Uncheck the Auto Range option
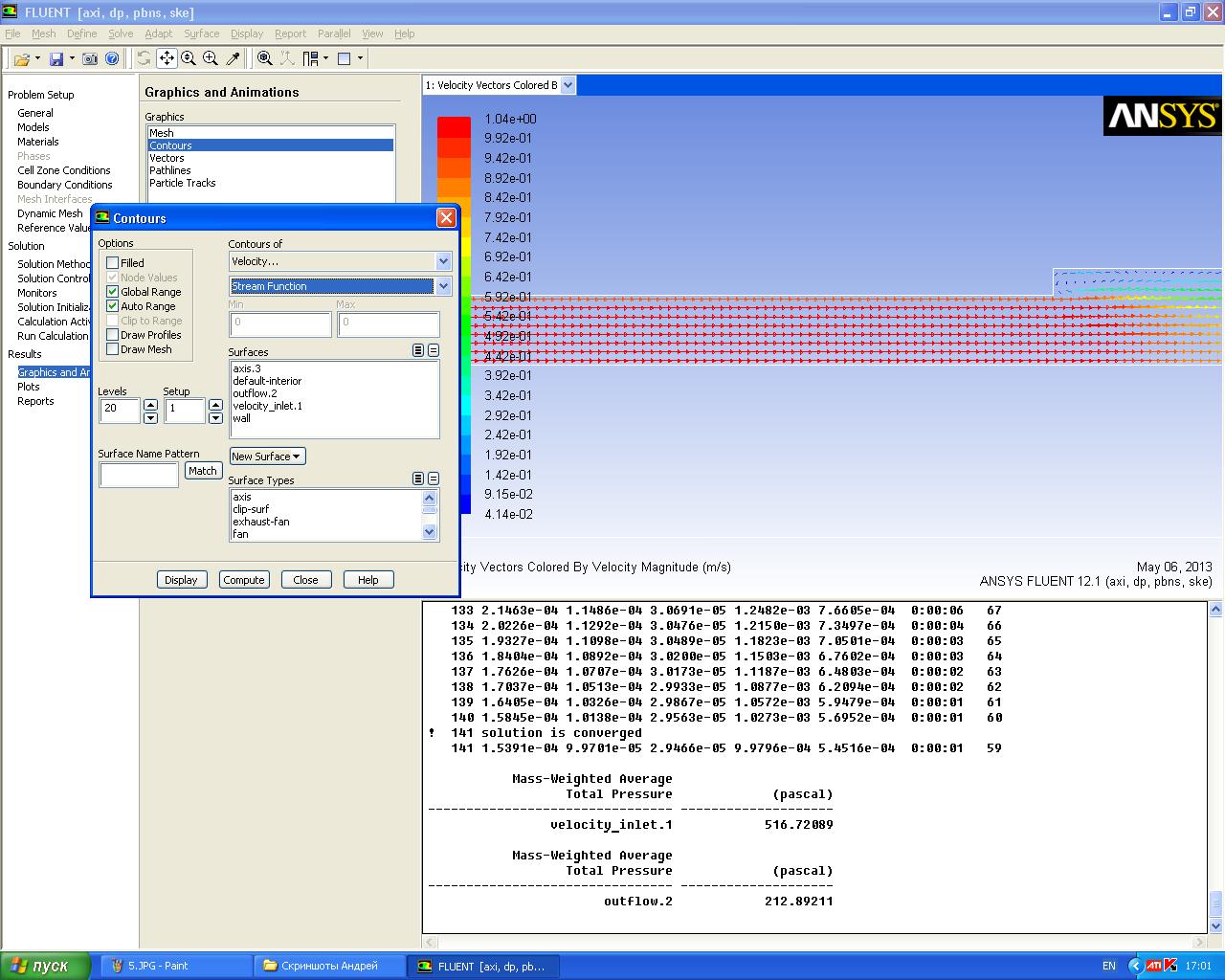This screenshot has height=980, width=1225. pyautogui.click(x=113, y=306)
